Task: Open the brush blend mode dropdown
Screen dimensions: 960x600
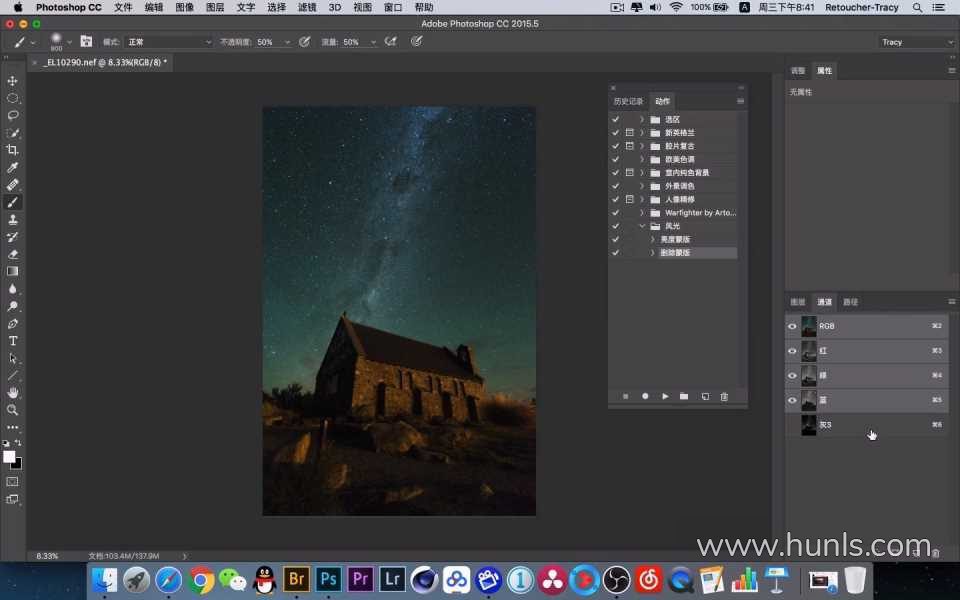Action: (169, 42)
